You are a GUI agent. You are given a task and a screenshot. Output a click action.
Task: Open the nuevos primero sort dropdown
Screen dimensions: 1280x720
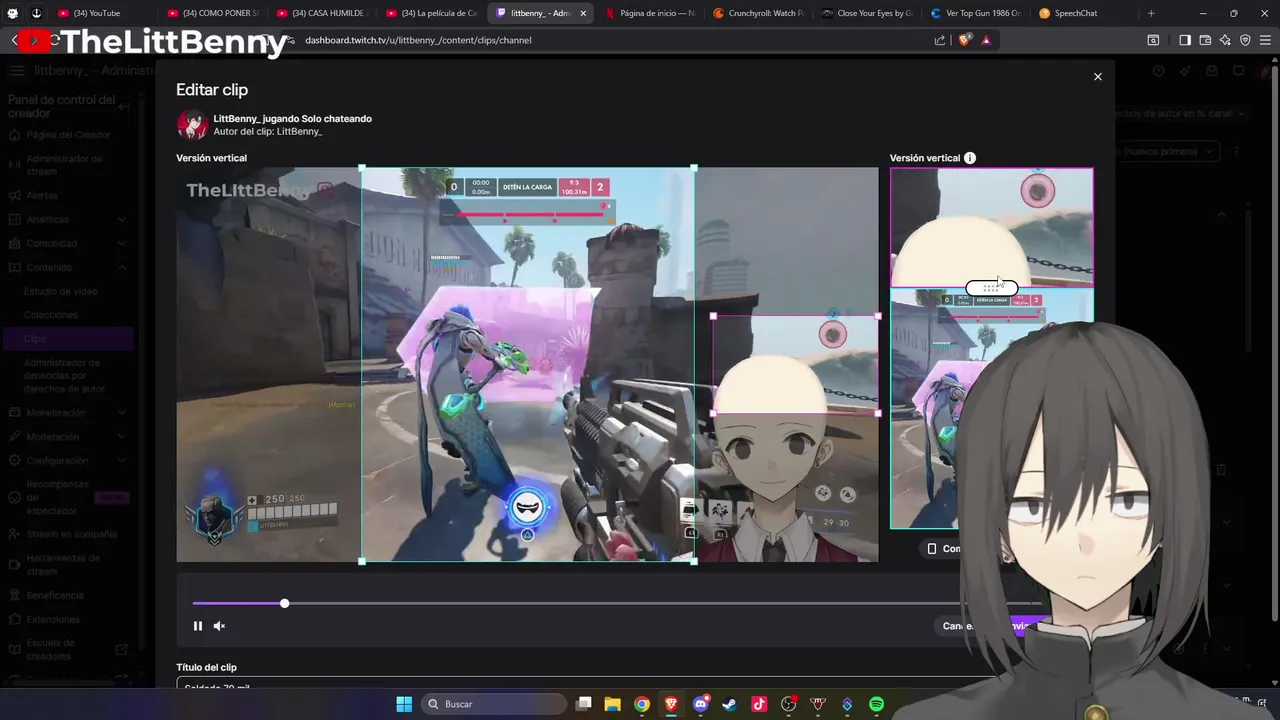coord(1168,151)
